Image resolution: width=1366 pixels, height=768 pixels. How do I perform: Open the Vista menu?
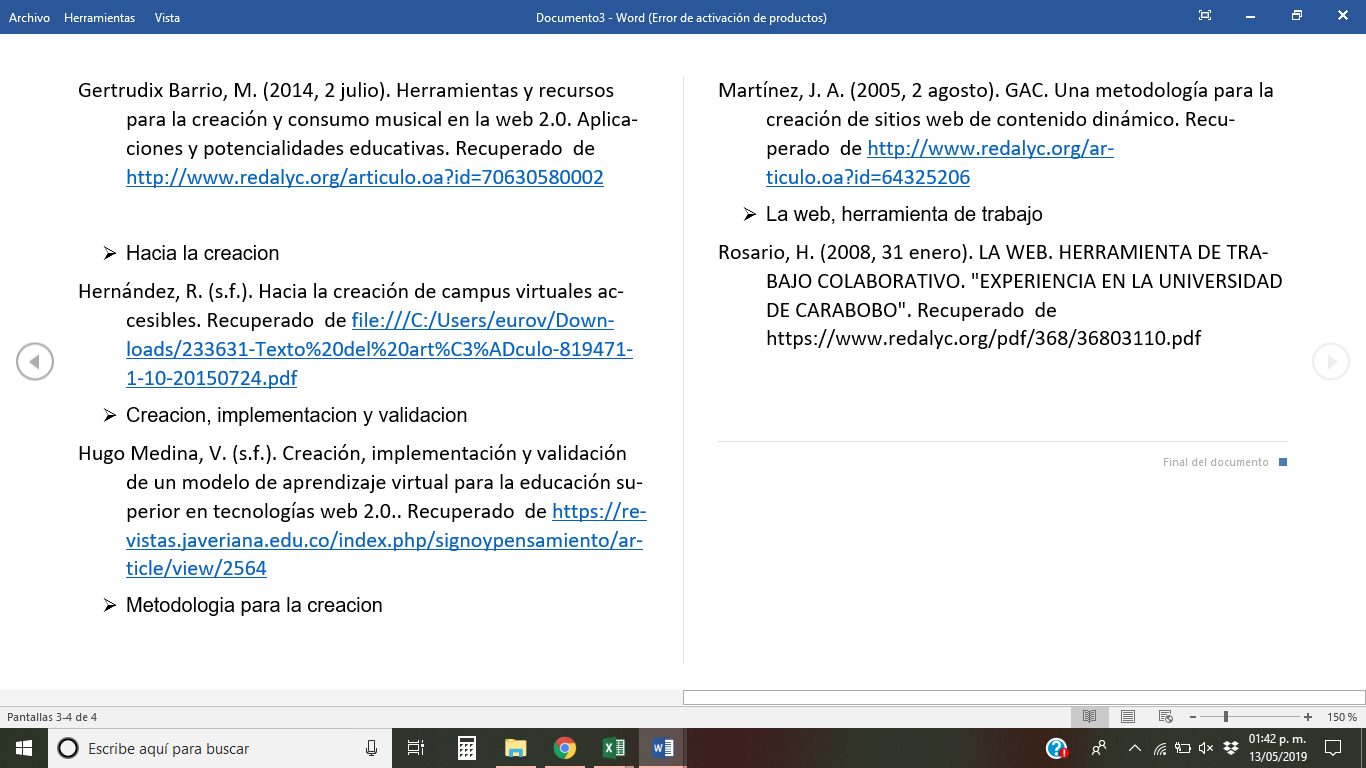(x=167, y=17)
